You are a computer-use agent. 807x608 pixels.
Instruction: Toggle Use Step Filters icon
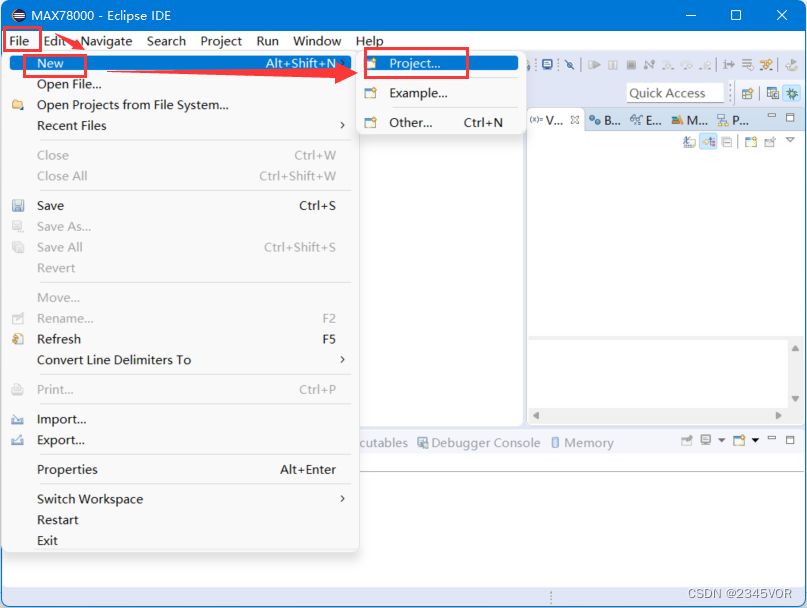click(766, 65)
